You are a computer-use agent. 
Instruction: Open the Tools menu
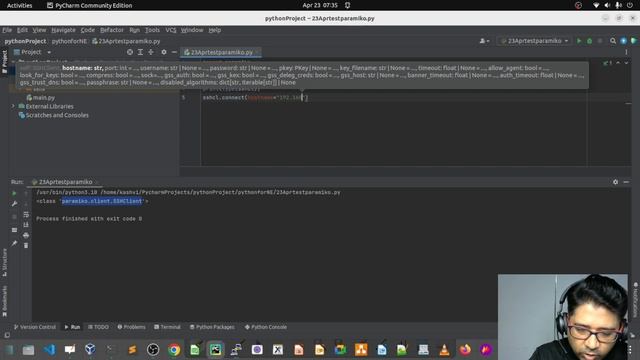[x=152, y=30]
